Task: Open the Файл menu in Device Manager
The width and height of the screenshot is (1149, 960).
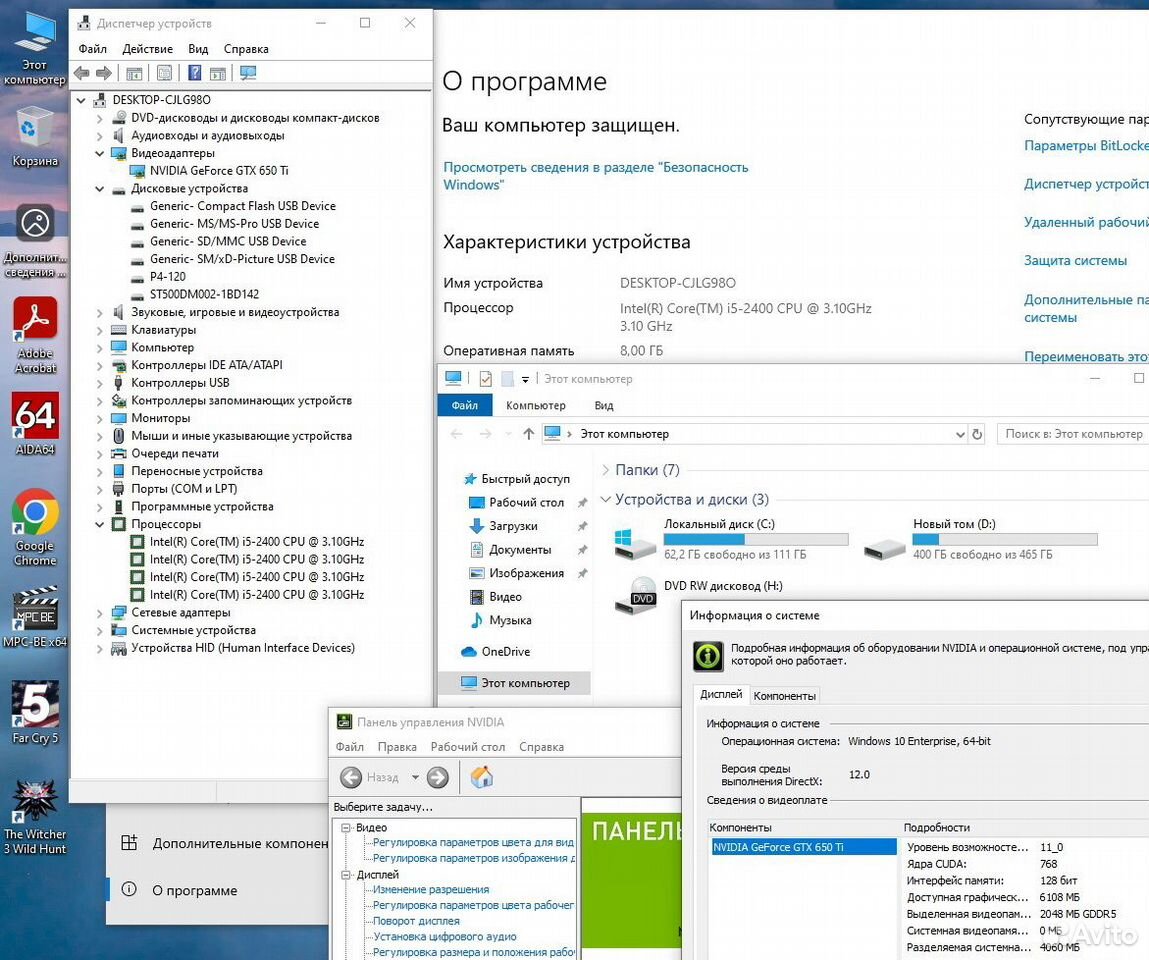Action: point(92,49)
